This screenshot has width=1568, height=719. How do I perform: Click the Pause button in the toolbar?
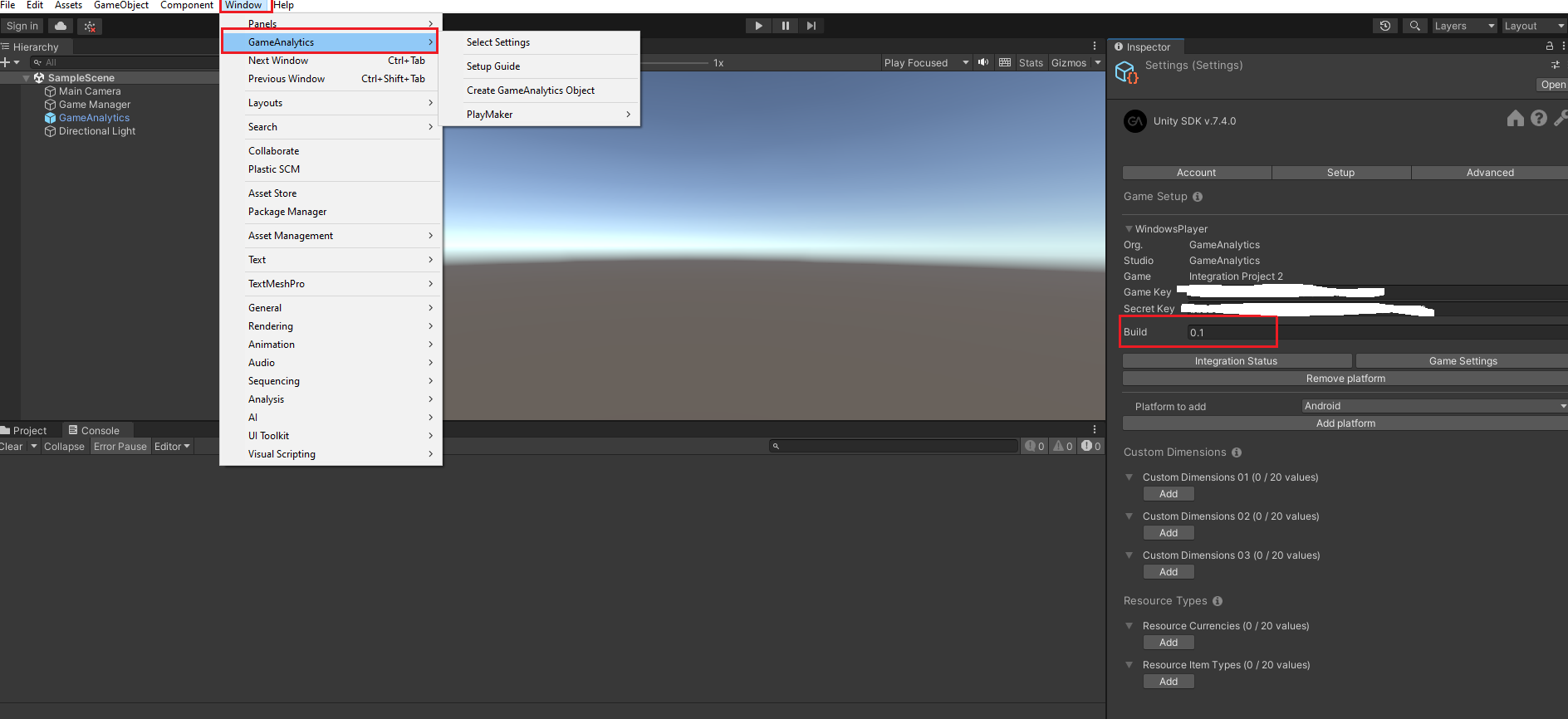coord(785,26)
